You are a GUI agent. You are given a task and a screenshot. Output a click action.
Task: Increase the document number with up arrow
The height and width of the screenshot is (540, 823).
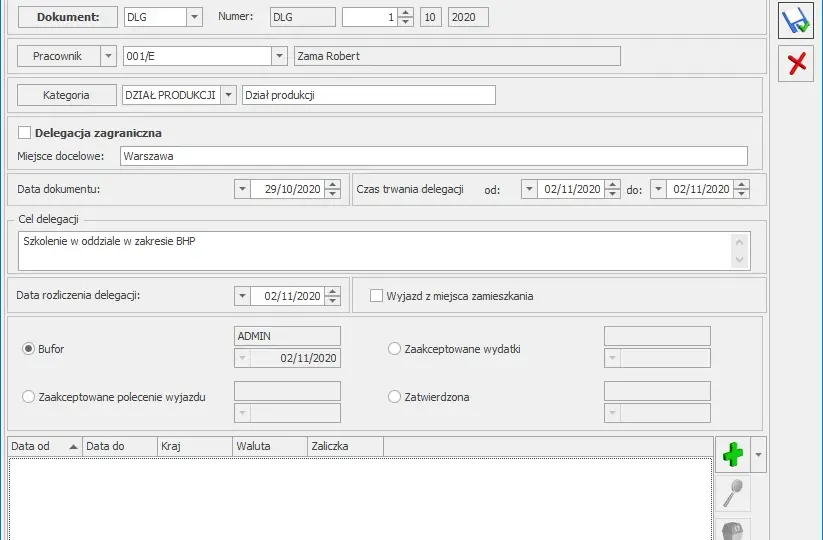(x=405, y=13)
